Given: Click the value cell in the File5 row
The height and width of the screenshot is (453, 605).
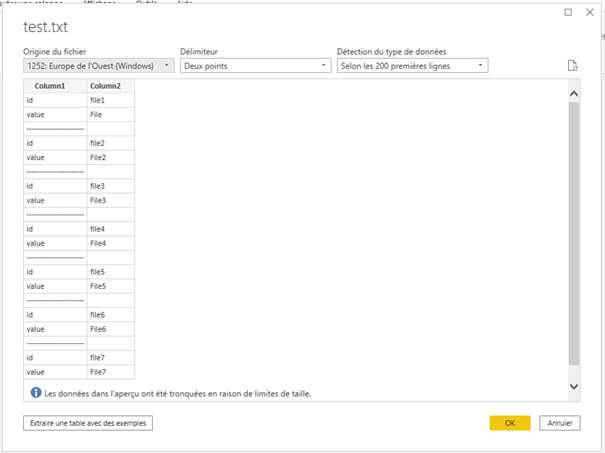Looking at the screenshot, I should (x=55, y=286).
